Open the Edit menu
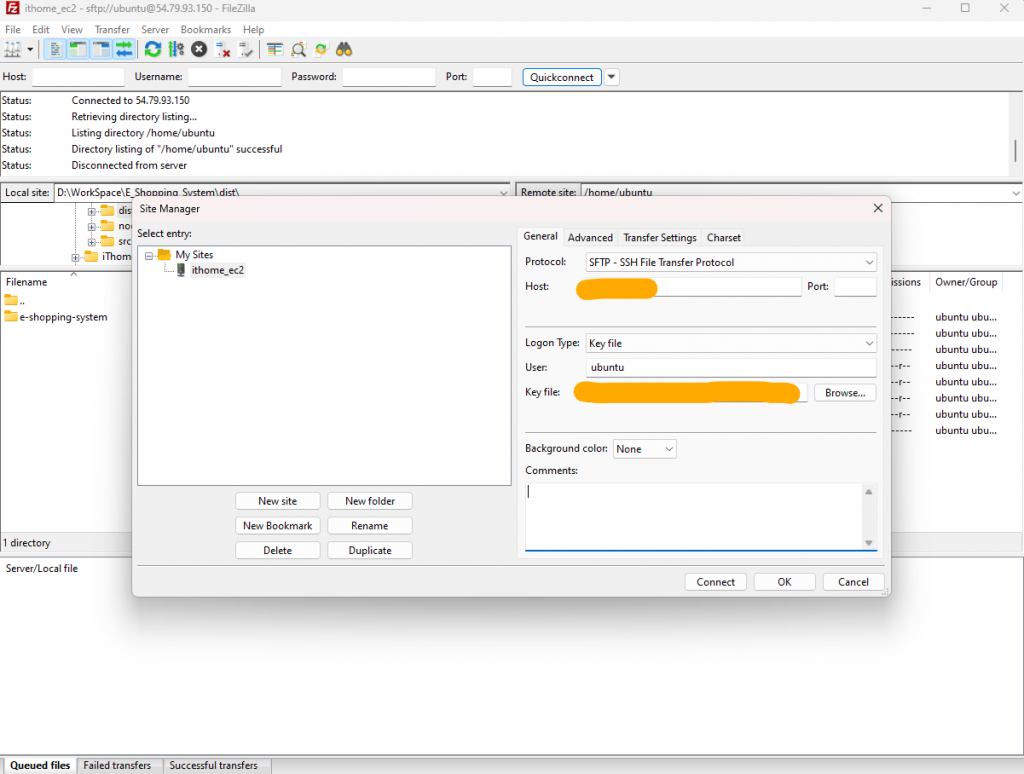Viewport: 1024px width, 774px height. coord(40,29)
